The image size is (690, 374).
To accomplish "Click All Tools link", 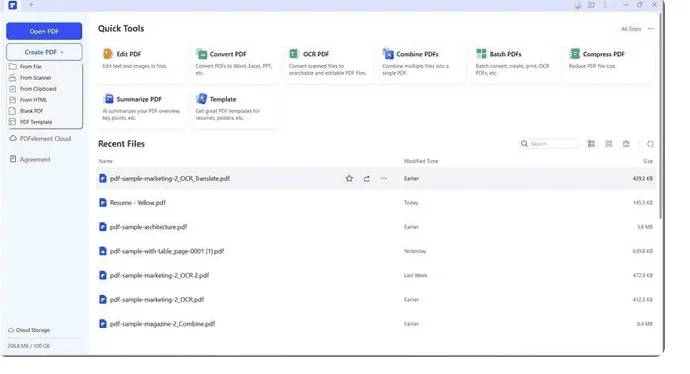I will click(x=631, y=29).
